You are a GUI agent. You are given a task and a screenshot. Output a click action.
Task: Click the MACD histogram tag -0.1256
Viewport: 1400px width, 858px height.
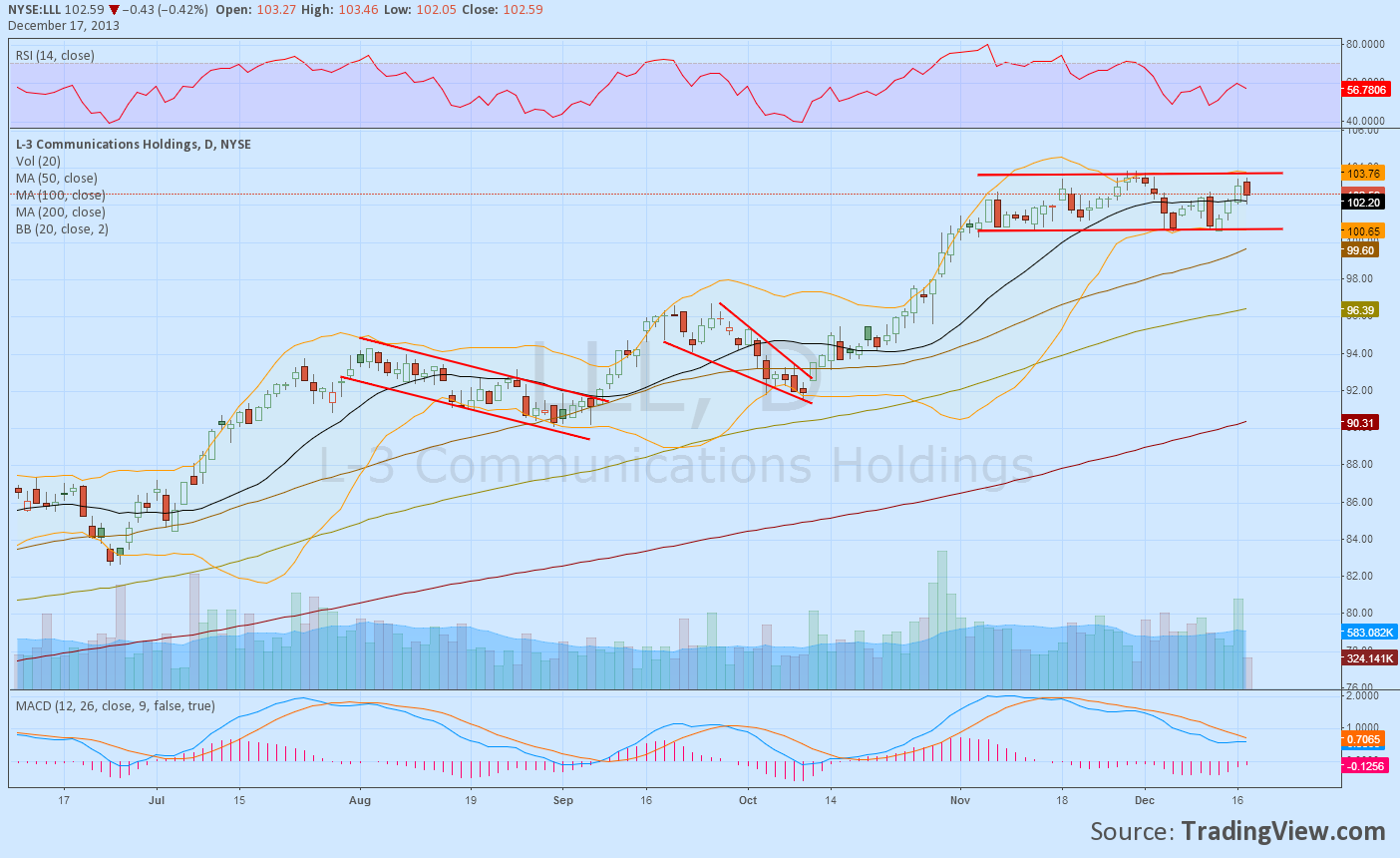[1365, 766]
